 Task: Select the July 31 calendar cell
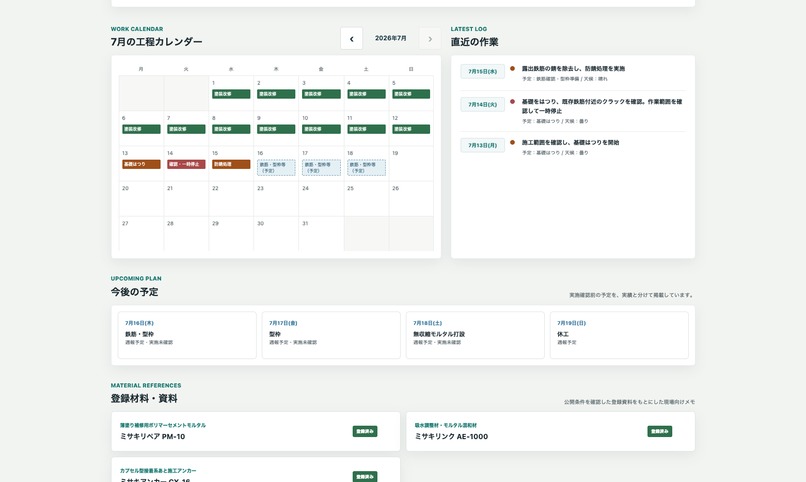(321, 234)
